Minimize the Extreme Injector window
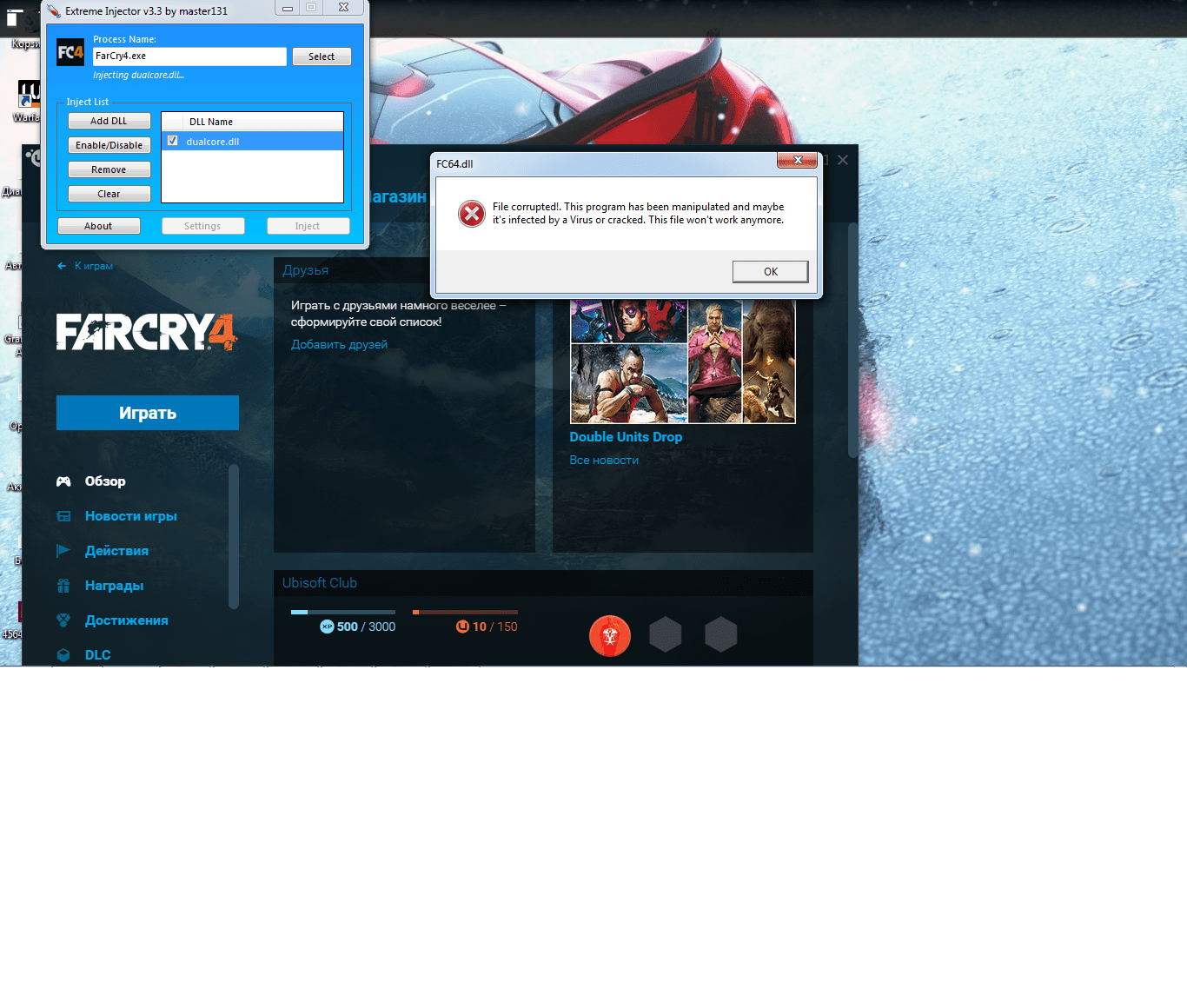 287,8
